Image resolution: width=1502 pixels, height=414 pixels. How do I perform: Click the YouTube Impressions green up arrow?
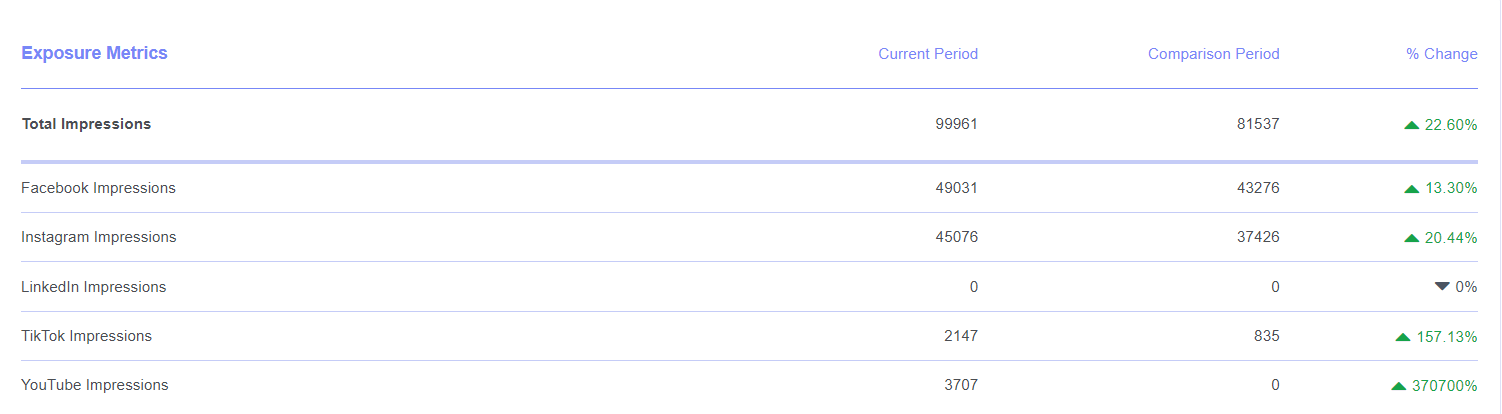coord(1399,386)
